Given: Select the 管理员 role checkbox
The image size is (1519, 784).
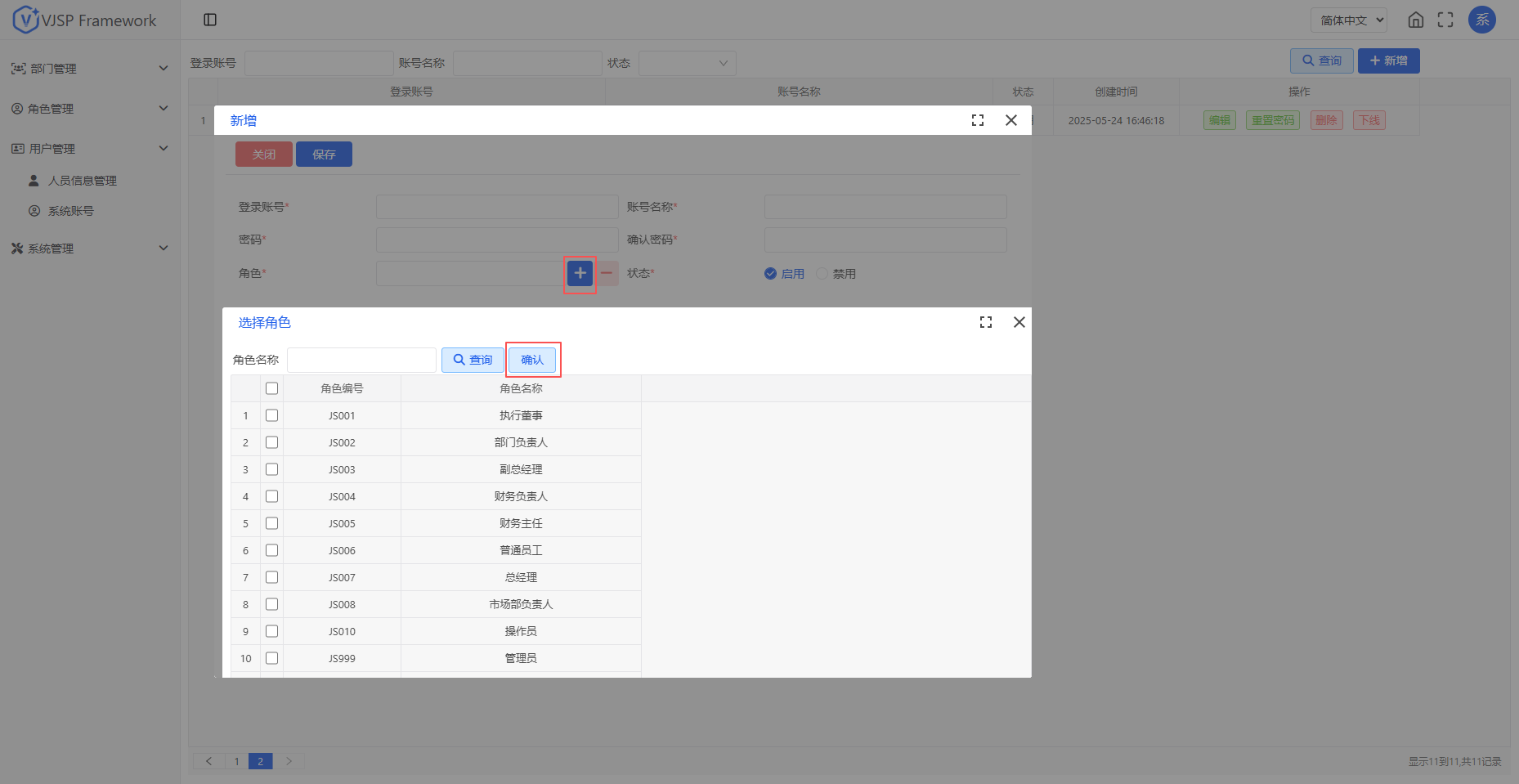Looking at the screenshot, I should [272, 658].
